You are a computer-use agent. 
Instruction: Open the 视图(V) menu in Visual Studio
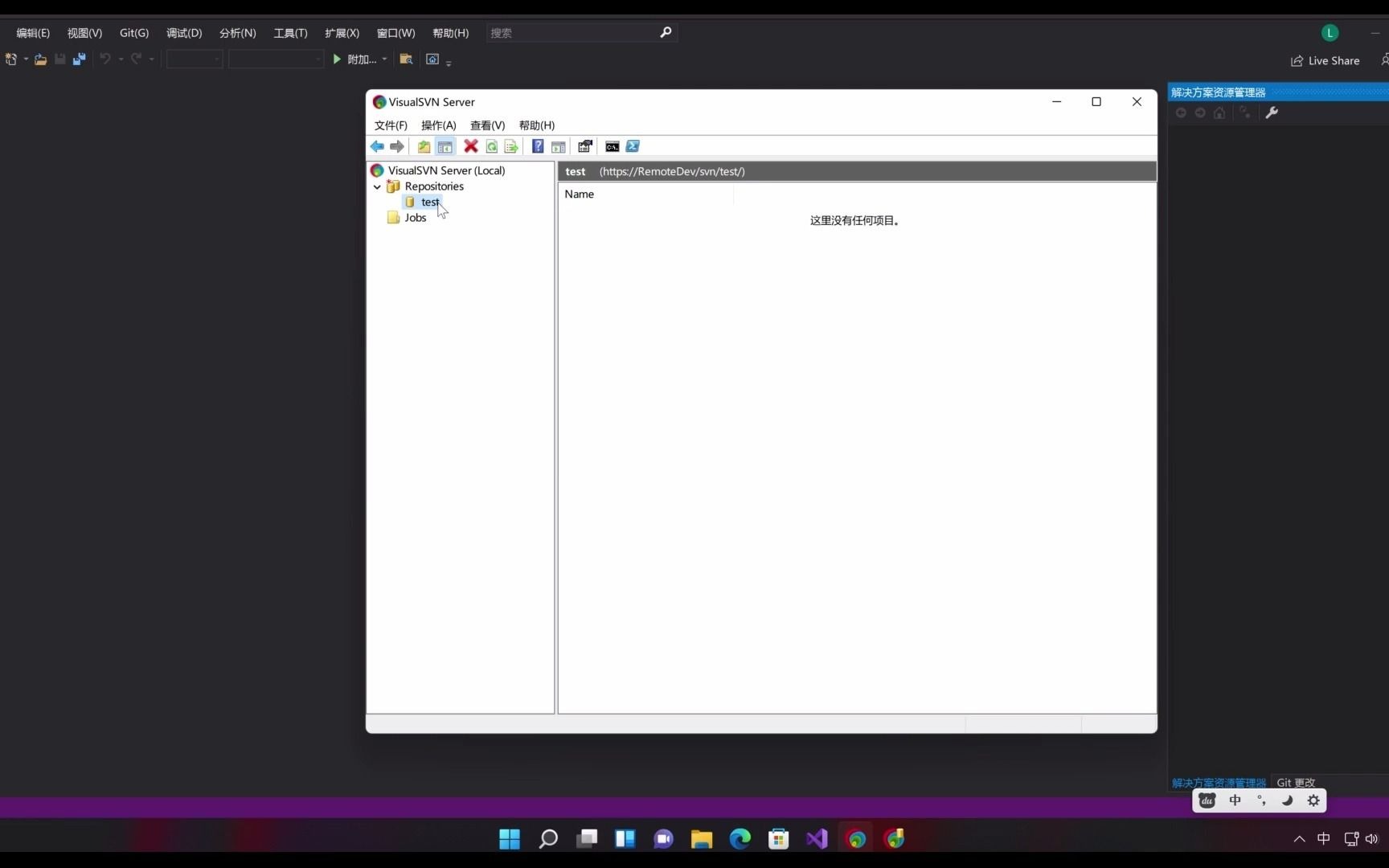click(x=84, y=33)
